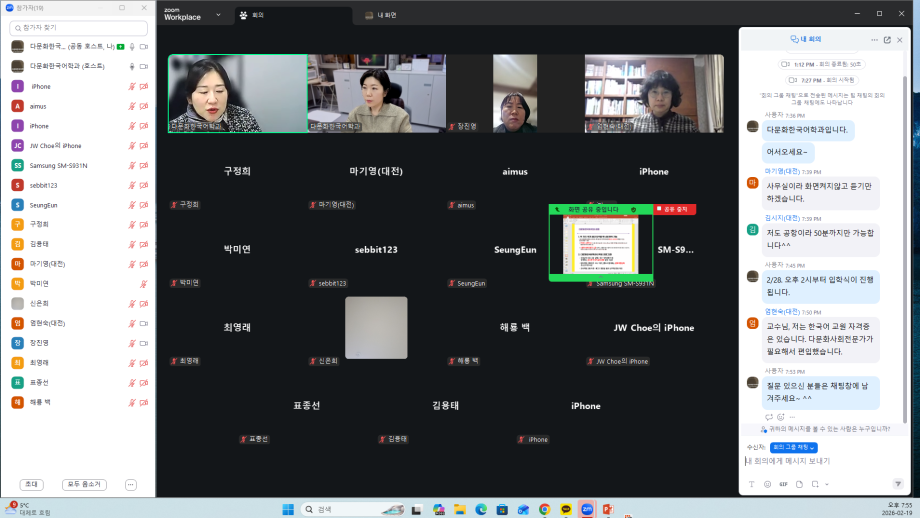Select participant 표종선 in the list
The height and width of the screenshot is (518, 920).
pyautogui.click(x=79, y=382)
